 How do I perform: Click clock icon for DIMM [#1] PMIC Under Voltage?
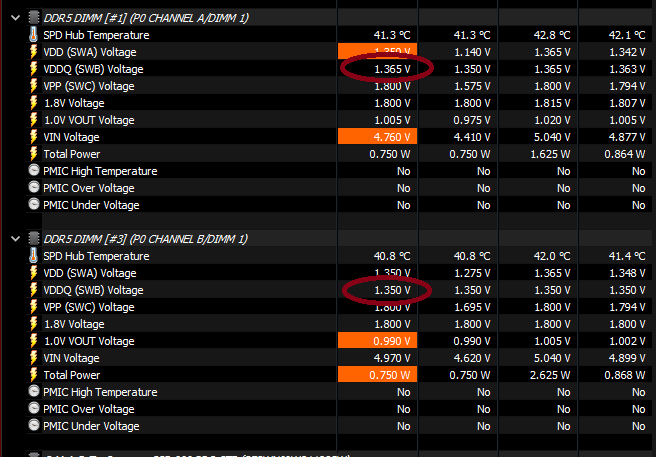click(34, 204)
